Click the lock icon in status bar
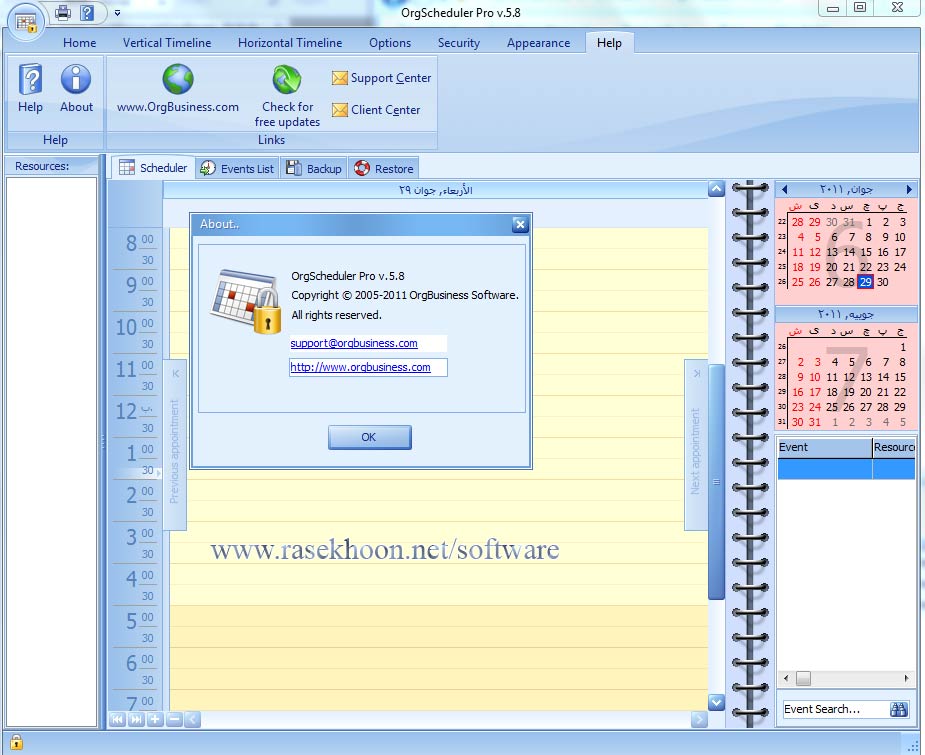The width and height of the screenshot is (925, 755). (16, 742)
